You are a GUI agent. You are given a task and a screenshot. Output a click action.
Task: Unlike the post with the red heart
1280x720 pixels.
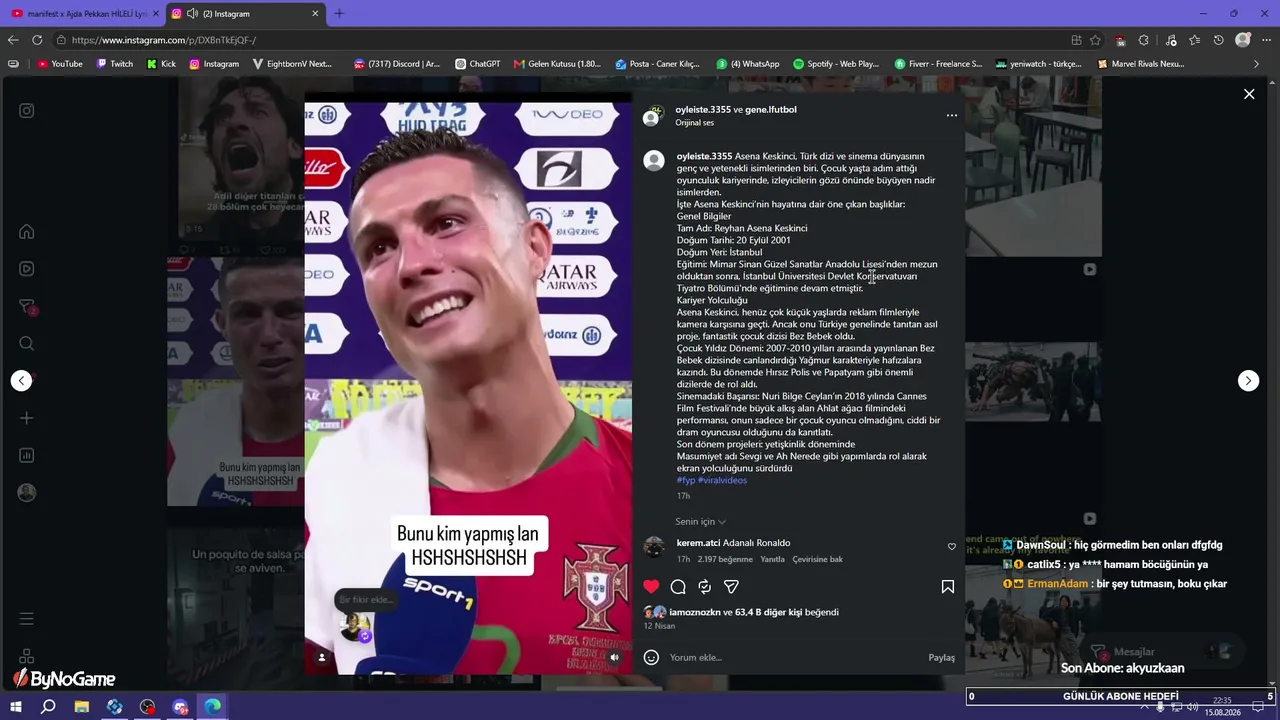point(651,587)
